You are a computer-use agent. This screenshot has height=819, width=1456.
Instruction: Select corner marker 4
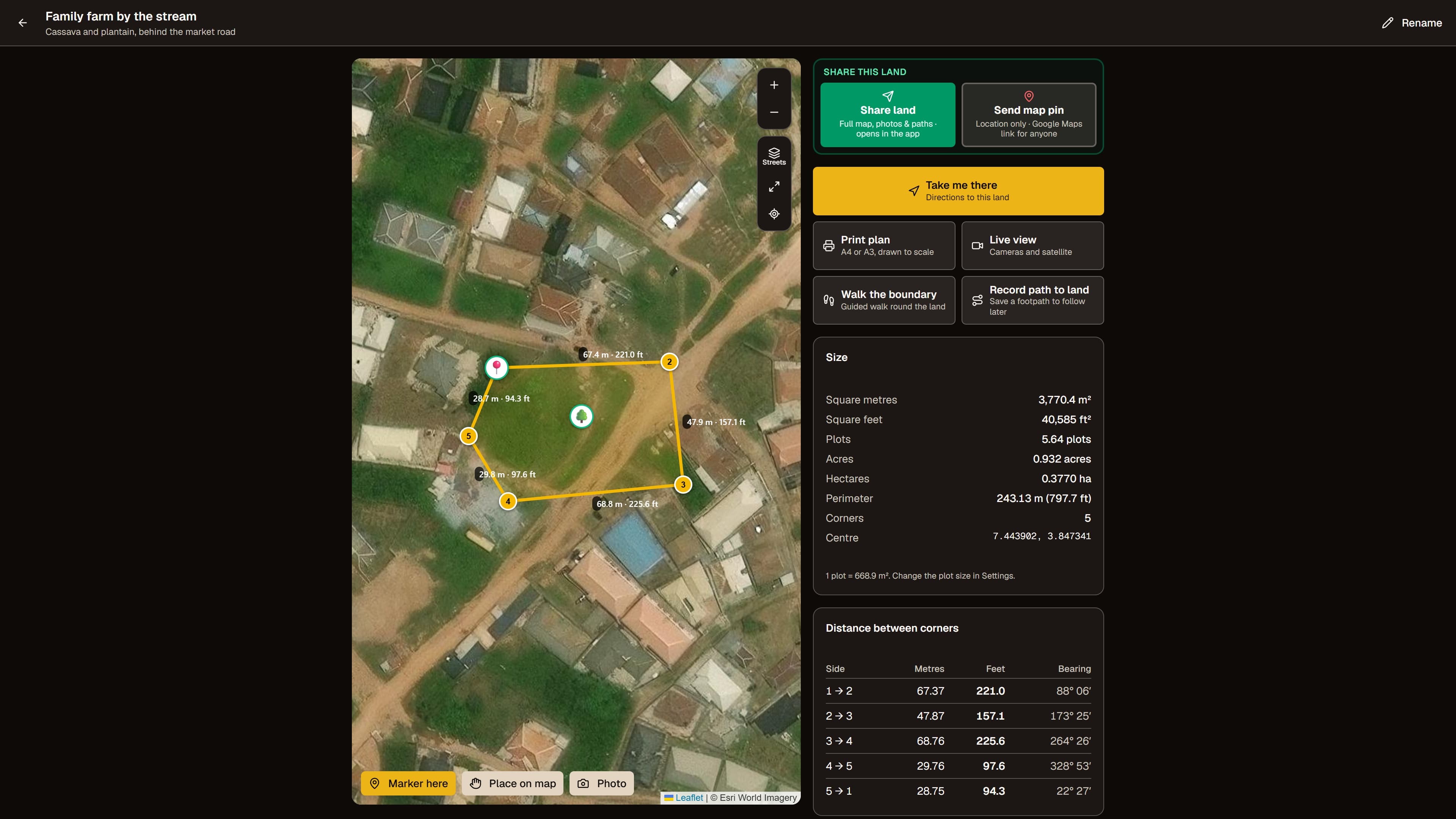[508, 501]
